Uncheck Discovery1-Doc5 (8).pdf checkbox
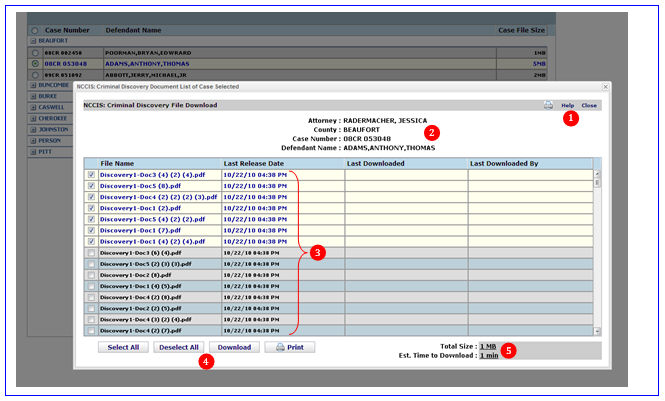 point(91,186)
